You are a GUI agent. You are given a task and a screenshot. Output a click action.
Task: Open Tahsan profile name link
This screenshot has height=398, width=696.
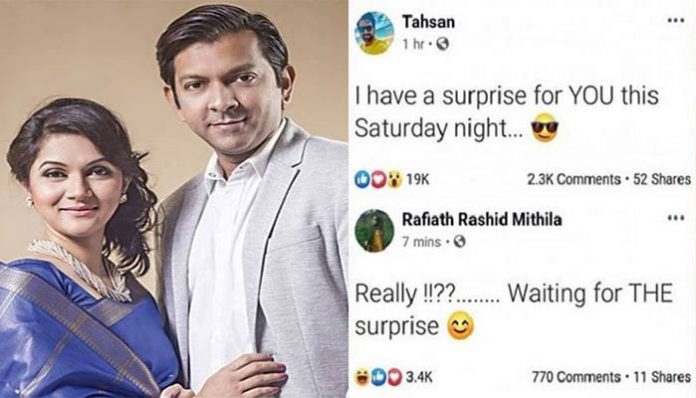[428, 22]
